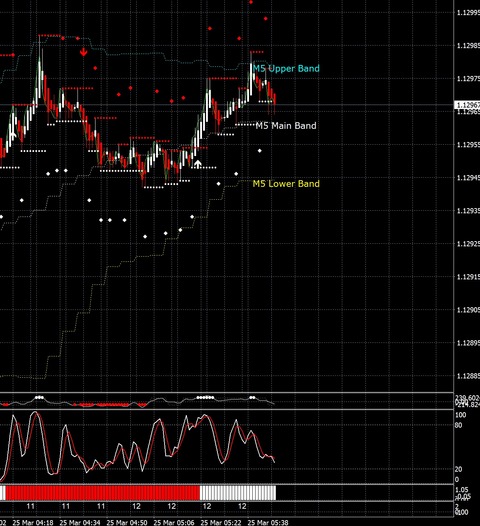Click the white section of the trend histogram bar
Image resolution: width=480 pixels, height=526 pixels.
pos(238,493)
